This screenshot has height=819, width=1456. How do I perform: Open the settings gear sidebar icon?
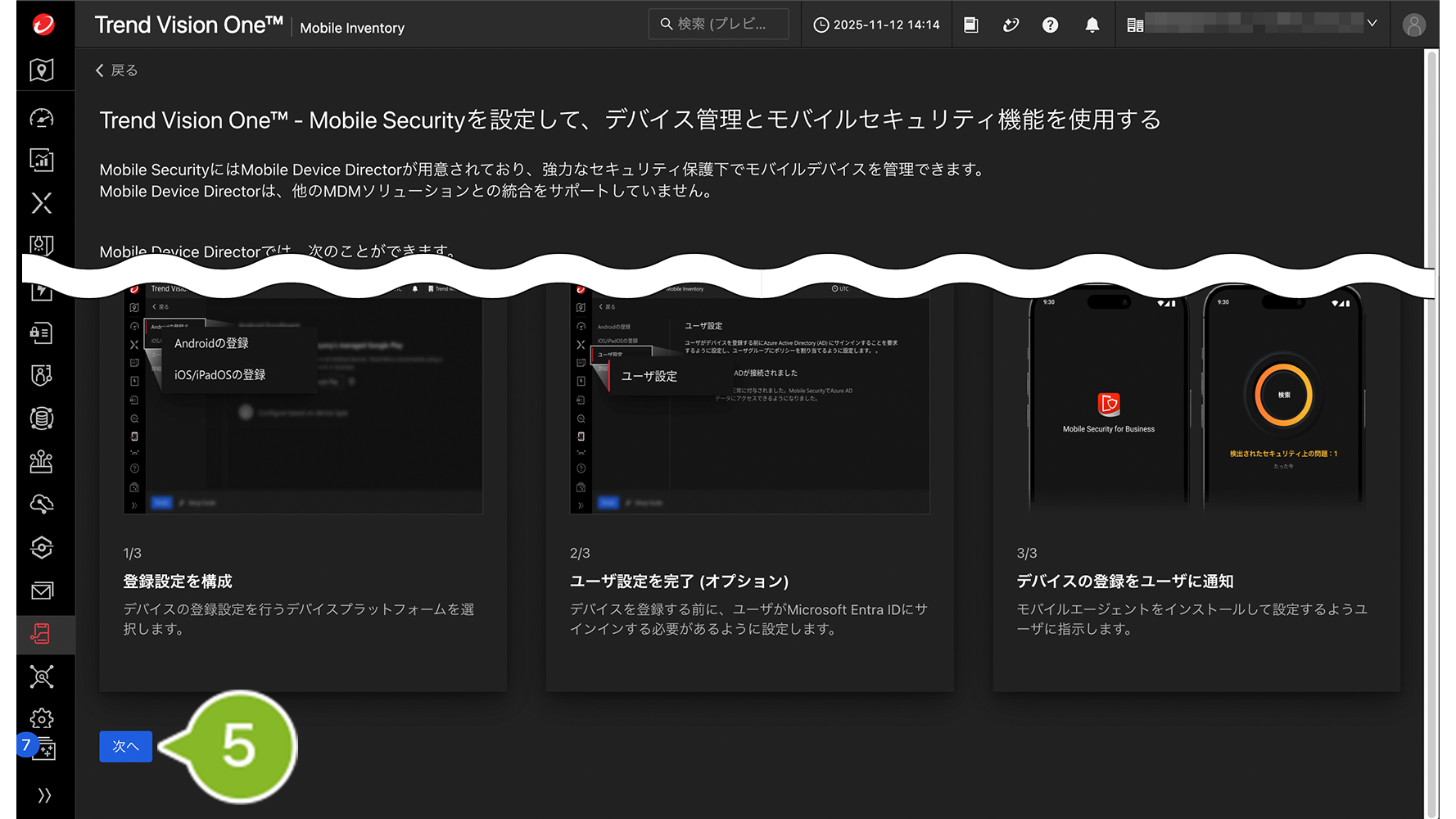tap(42, 719)
